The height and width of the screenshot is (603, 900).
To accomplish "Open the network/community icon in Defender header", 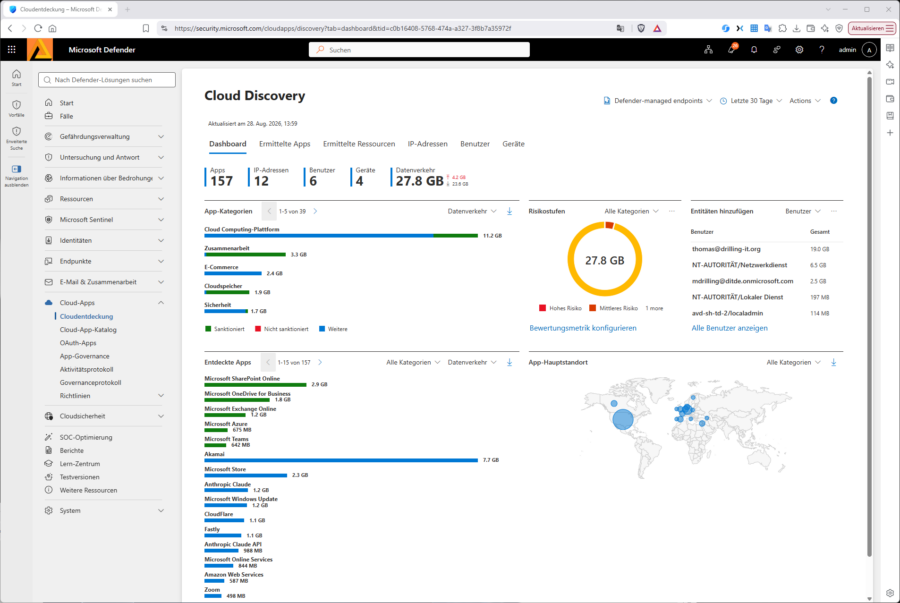I will [x=708, y=50].
